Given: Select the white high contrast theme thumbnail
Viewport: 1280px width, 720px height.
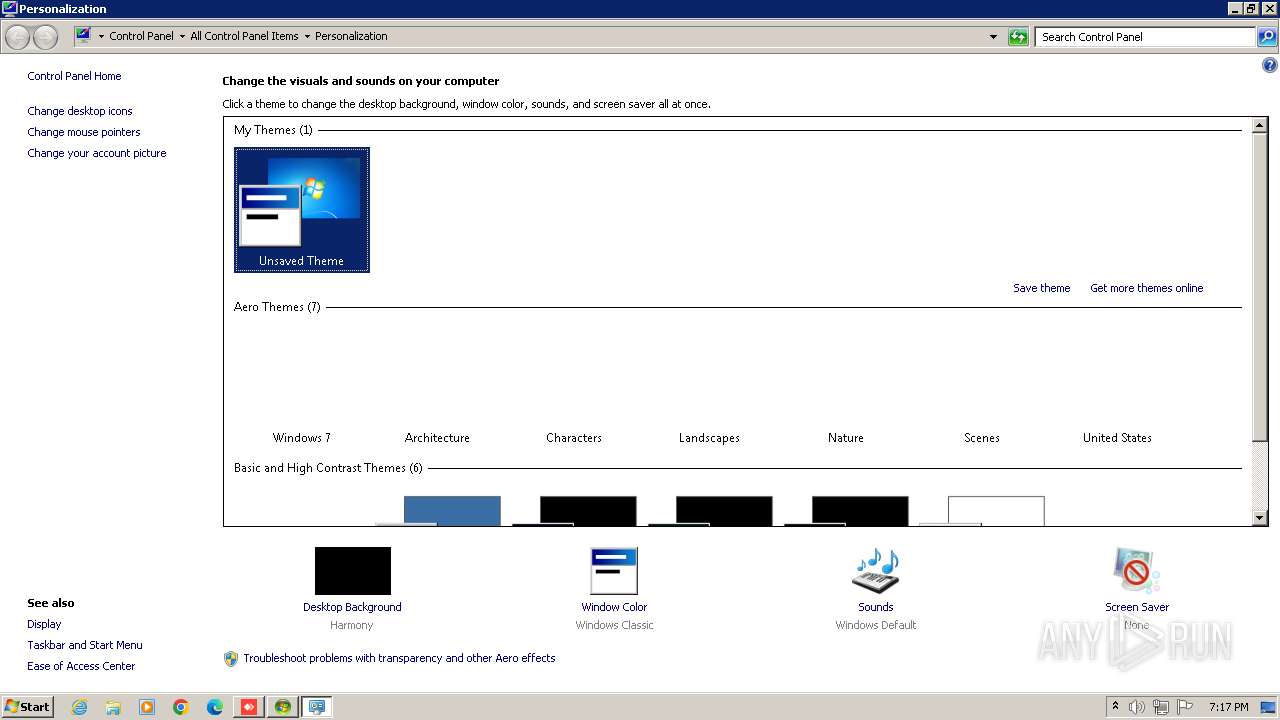Looking at the screenshot, I should coord(983,510).
